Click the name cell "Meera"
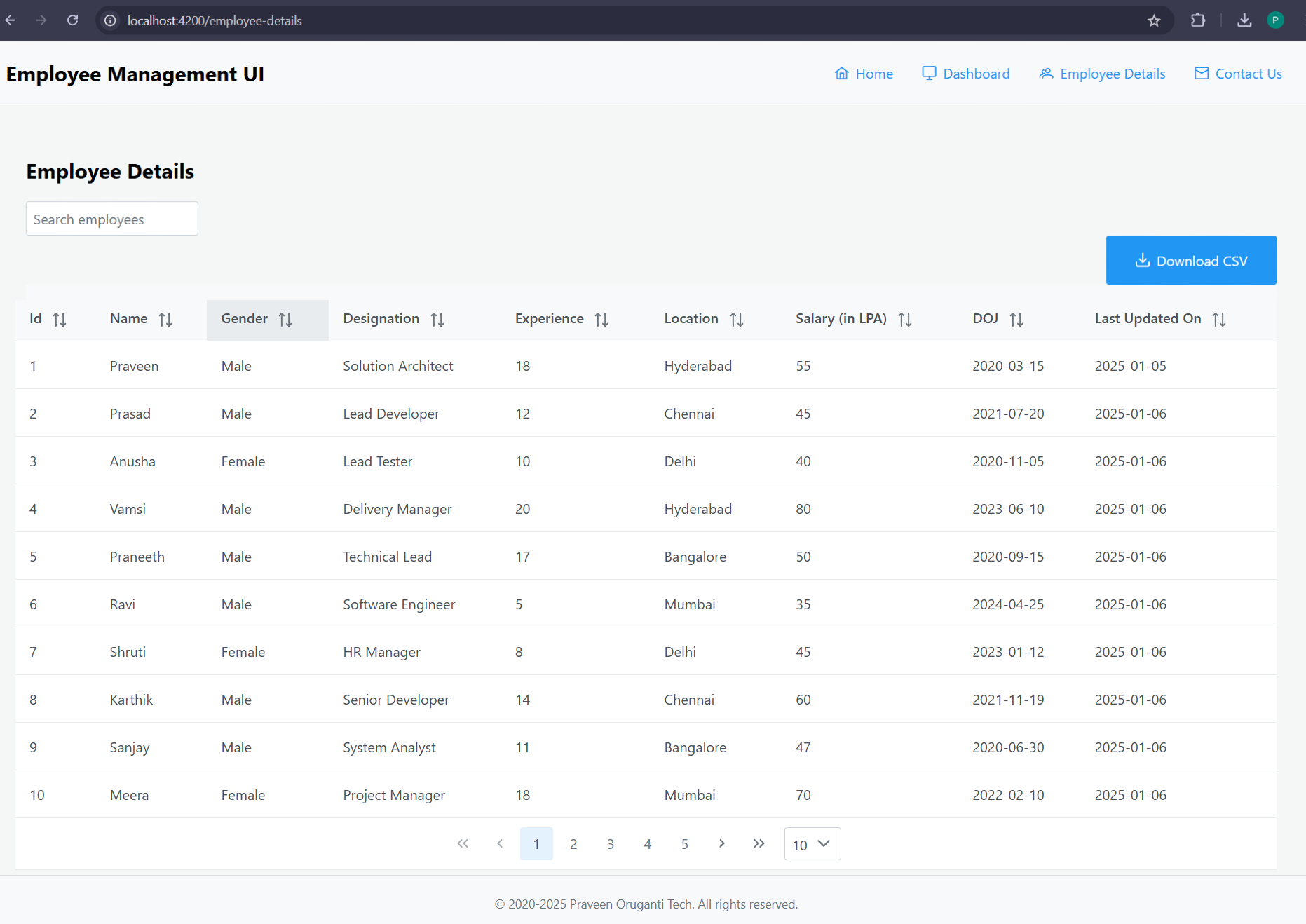 click(129, 795)
